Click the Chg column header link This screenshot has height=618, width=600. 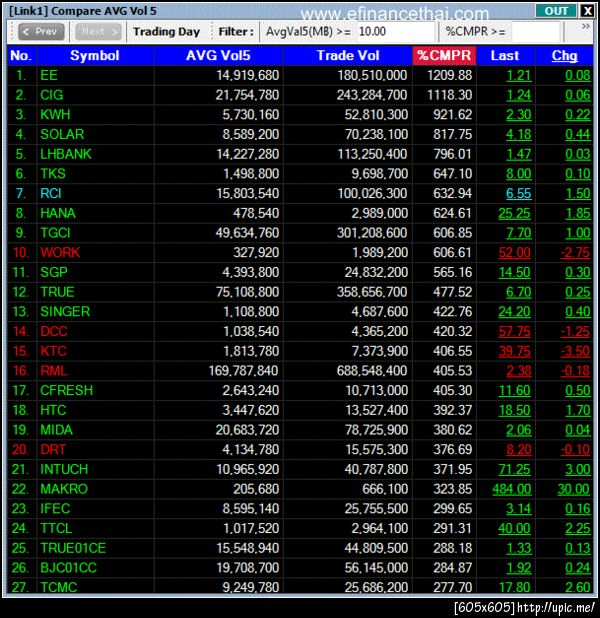tap(564, 56)
